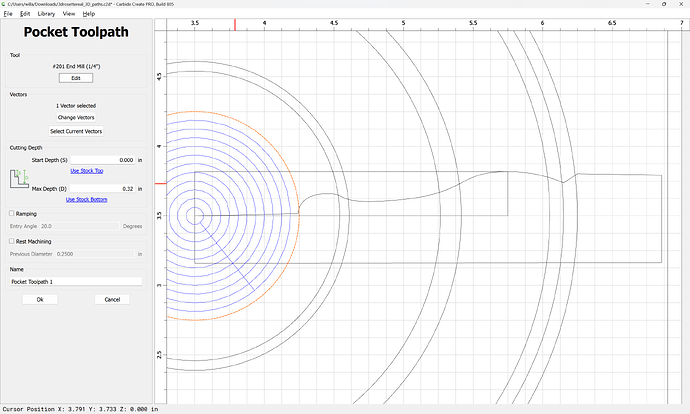Image resolution: width=690 pixels, height=414 pixels.
Task: Click the red marker on the top ruler
Action: (x=235, y=24)
